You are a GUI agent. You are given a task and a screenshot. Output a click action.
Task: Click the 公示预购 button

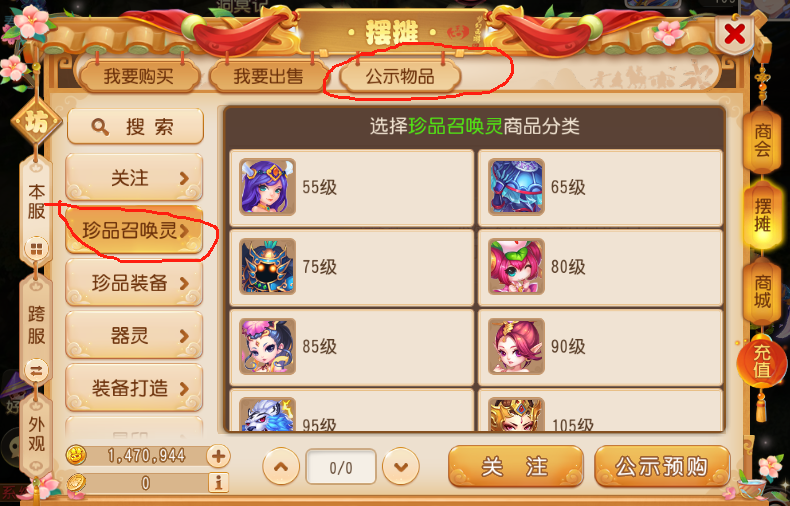[x=662, y=467]
